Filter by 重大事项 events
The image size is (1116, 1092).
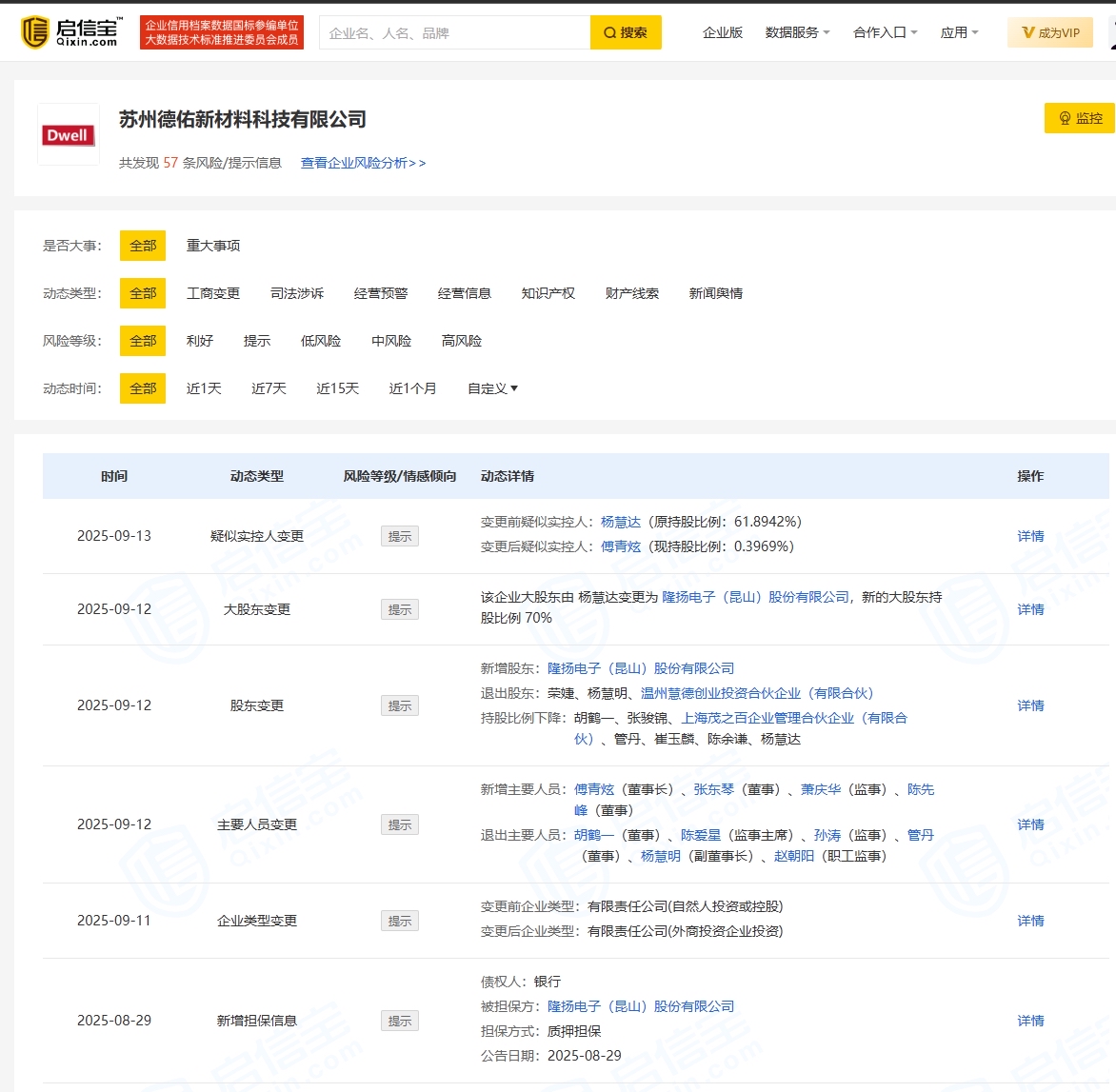click(x=213, y=246)
